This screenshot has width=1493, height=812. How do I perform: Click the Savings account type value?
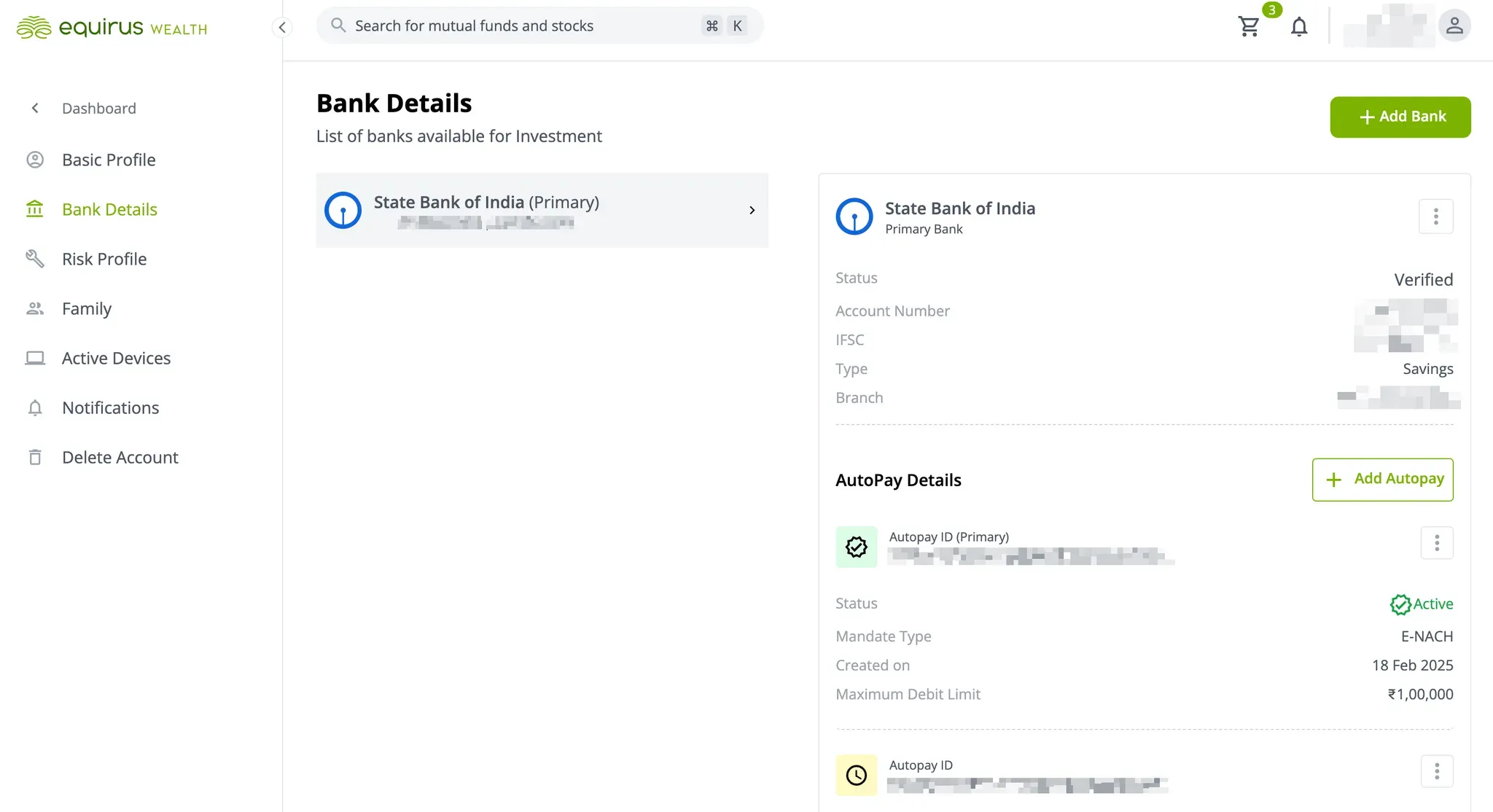pyautogui.click(x=1427, y=370)
